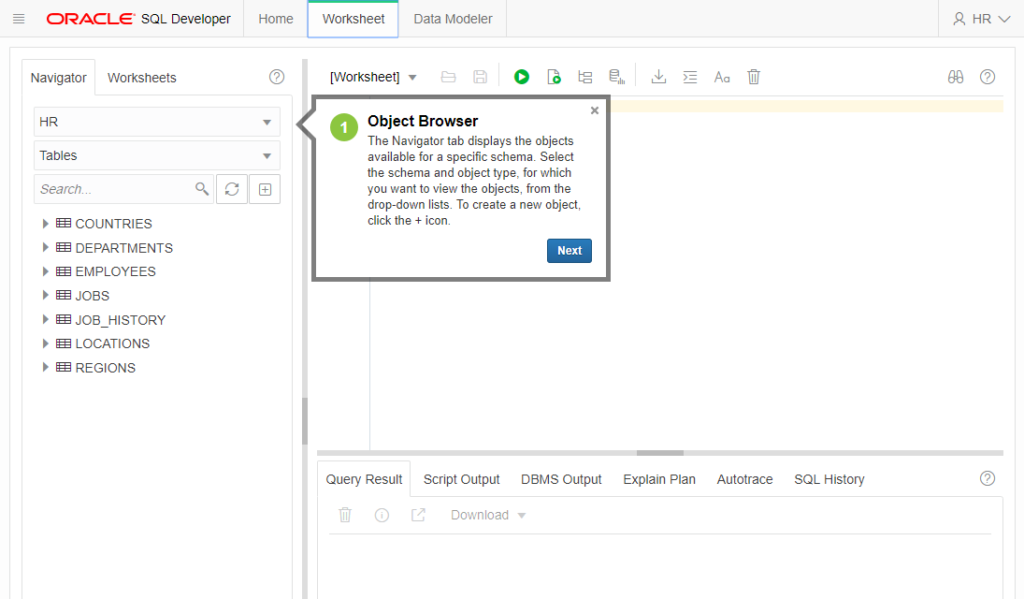Click the vertical splitter handle beside Navigator

point(305,421)
